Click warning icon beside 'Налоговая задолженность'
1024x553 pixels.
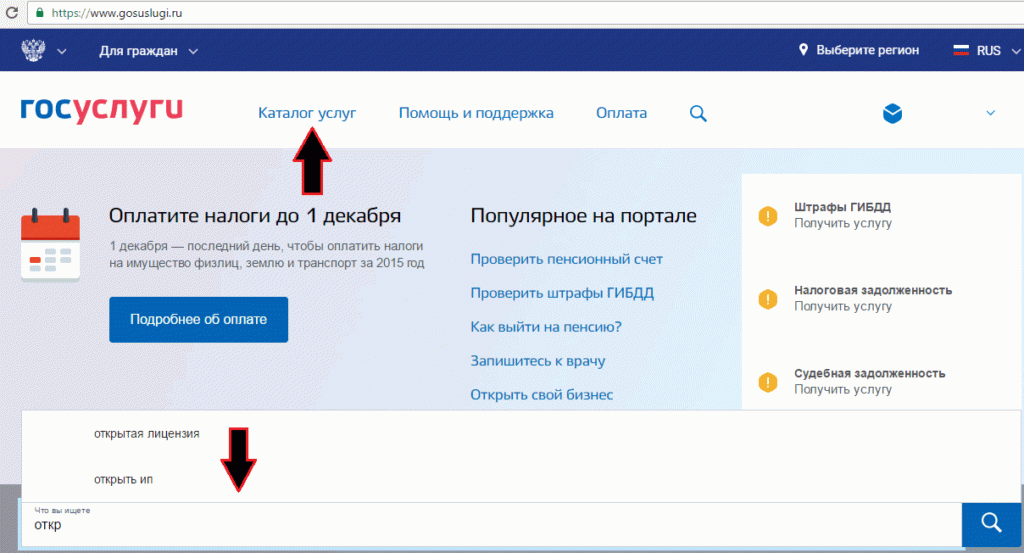pyautogui.click(x=768, y=299)
